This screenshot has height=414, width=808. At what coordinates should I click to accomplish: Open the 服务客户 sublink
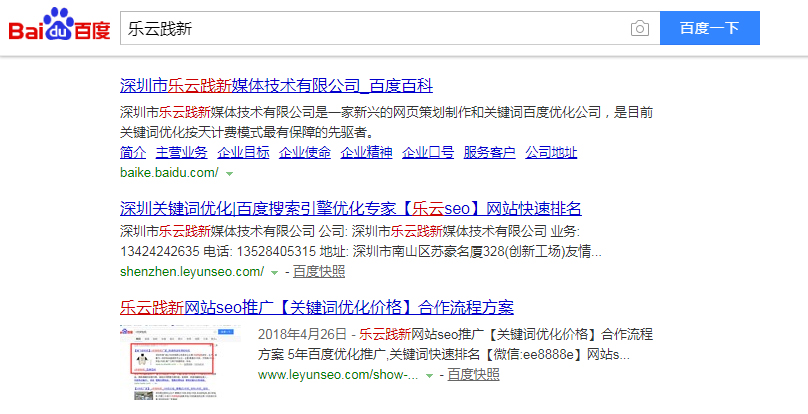pos(490,152)
